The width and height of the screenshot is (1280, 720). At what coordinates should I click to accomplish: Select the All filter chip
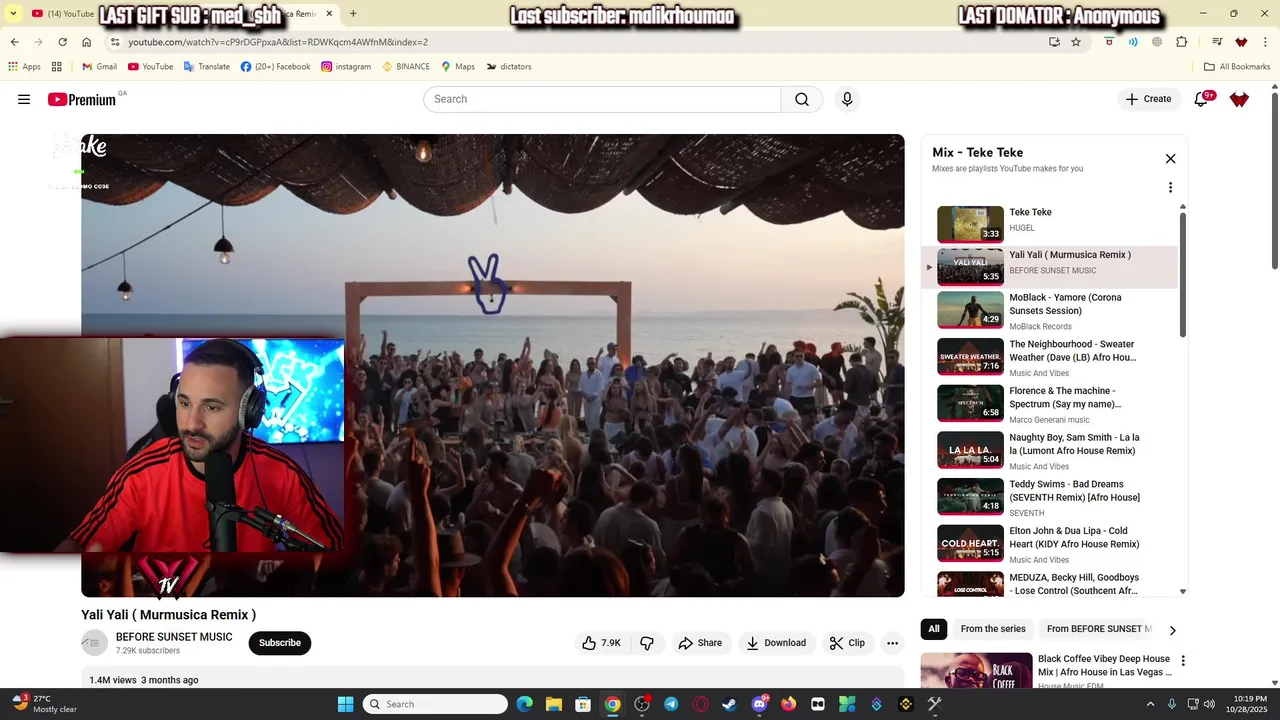click(x=934, y=629)
